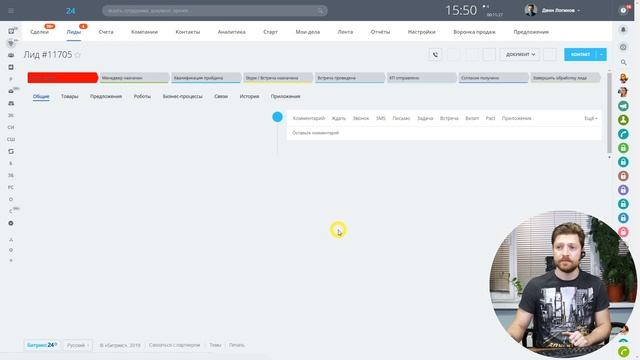The width and height of the screenshot is (640, 360).
Task: Set lead stage to Менеджер назначен
Action: [134, 78]
